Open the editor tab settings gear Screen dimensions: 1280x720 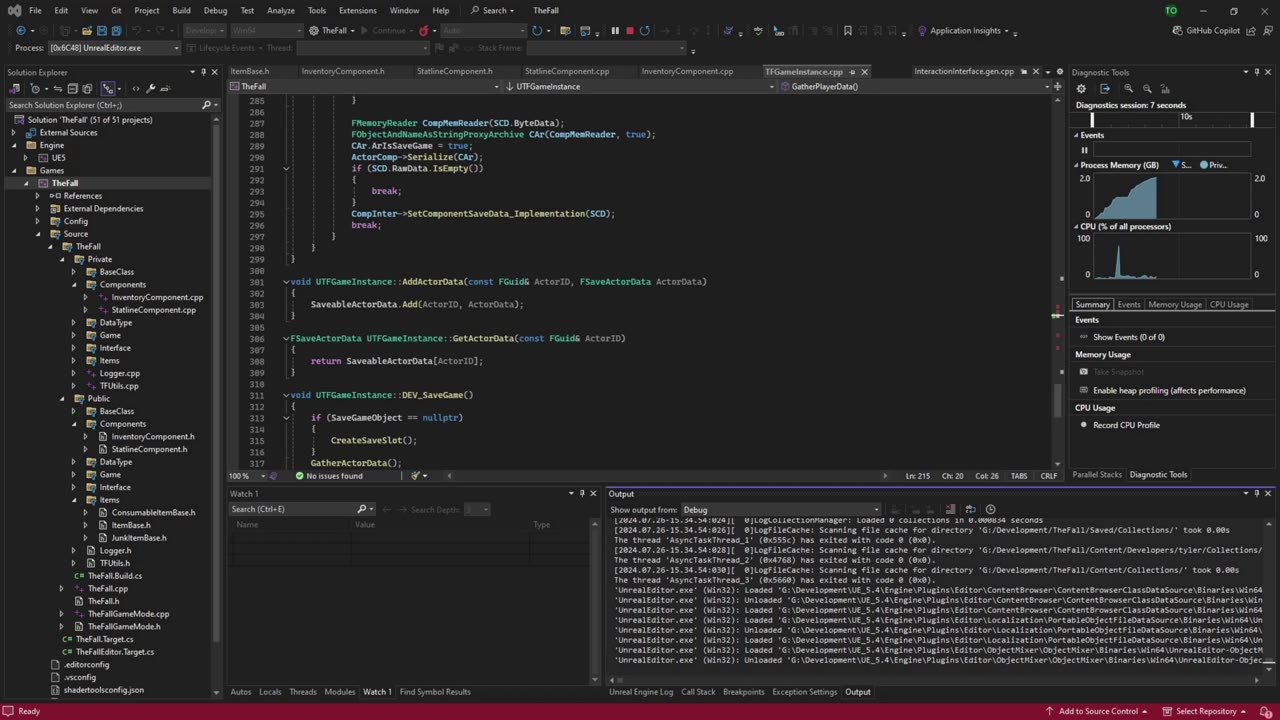pos(1060,72)
